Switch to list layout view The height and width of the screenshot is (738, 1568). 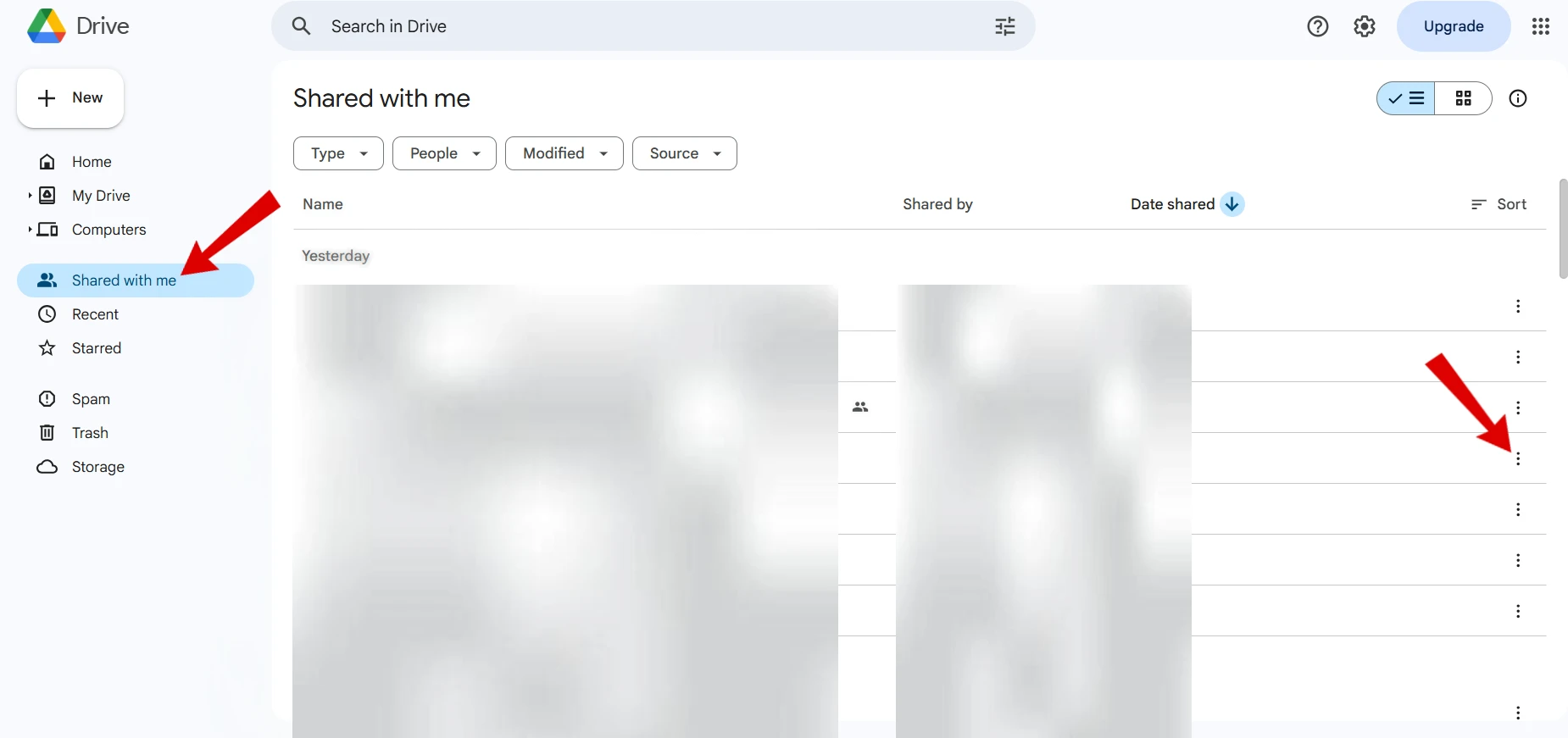[x=1407, y=98]
